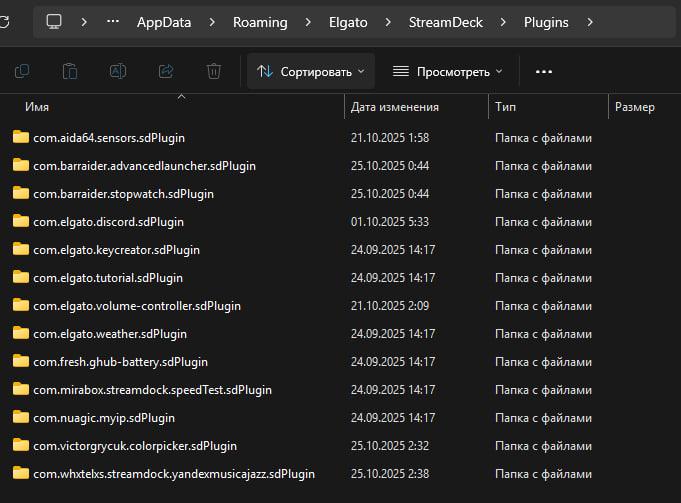Image resolution: width=681 pixels, height=503 pixels.
Task: Sort by the Дата изменения column header
Action: tap(394, 107)
